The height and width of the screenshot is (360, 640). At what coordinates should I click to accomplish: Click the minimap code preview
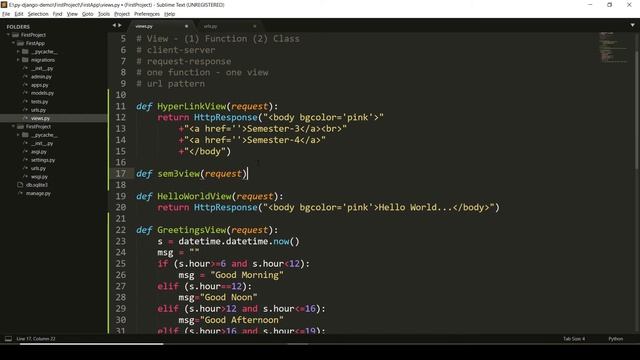coord(613,47)
